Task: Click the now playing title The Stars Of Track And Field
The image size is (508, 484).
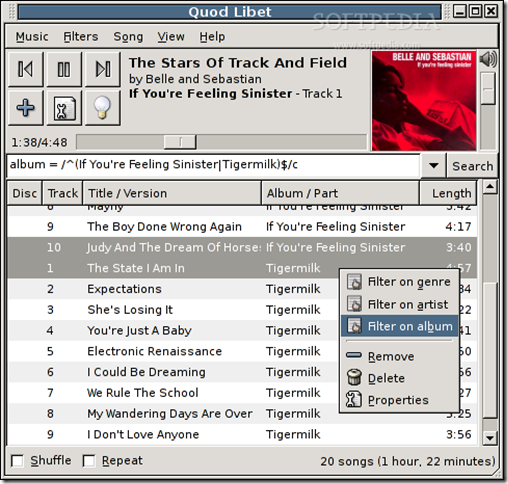Action: pyautogui.click(x=238, y=63)
